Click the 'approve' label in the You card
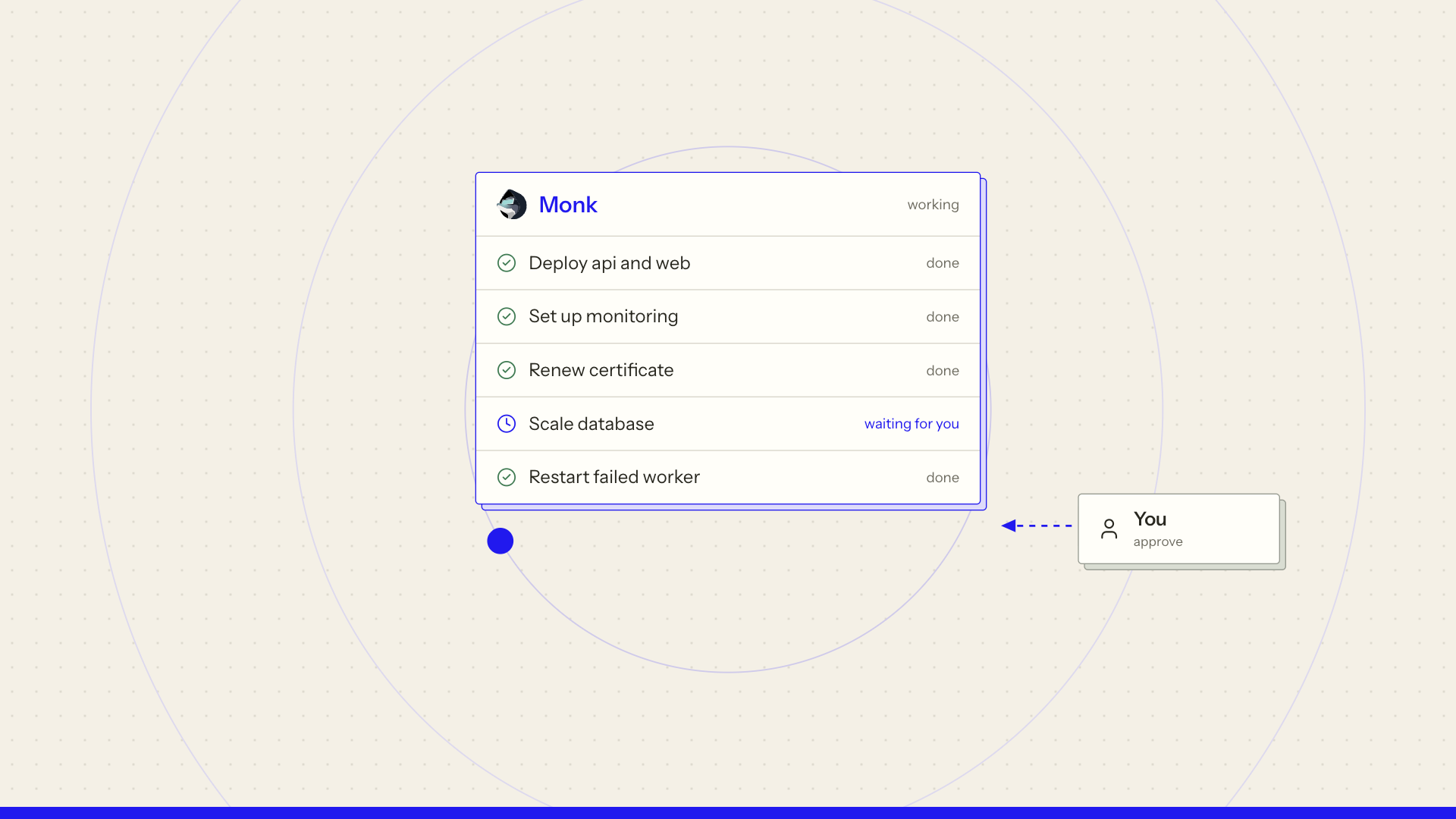Screen dimensions: 1456x819 (x=1158, y=541)
